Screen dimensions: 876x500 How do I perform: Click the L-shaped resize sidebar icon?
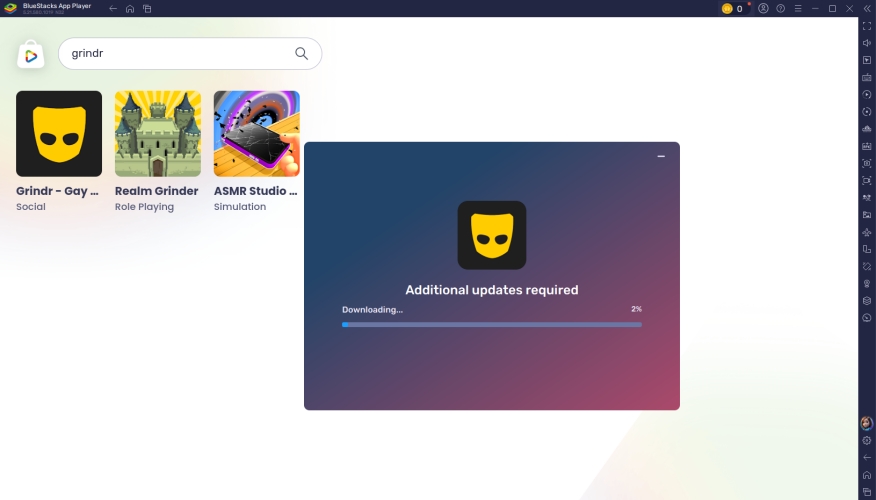click(x=867, y=249)
